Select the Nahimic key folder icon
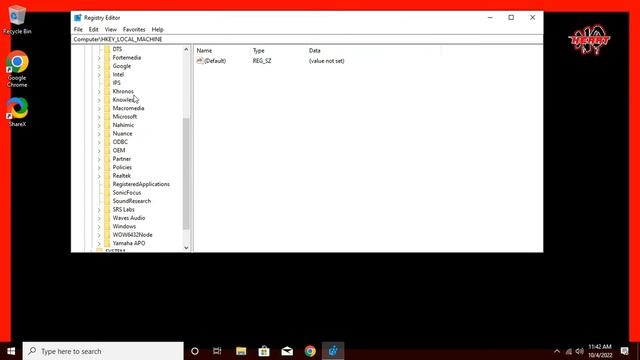640x360 pixels. pos(107,125)
